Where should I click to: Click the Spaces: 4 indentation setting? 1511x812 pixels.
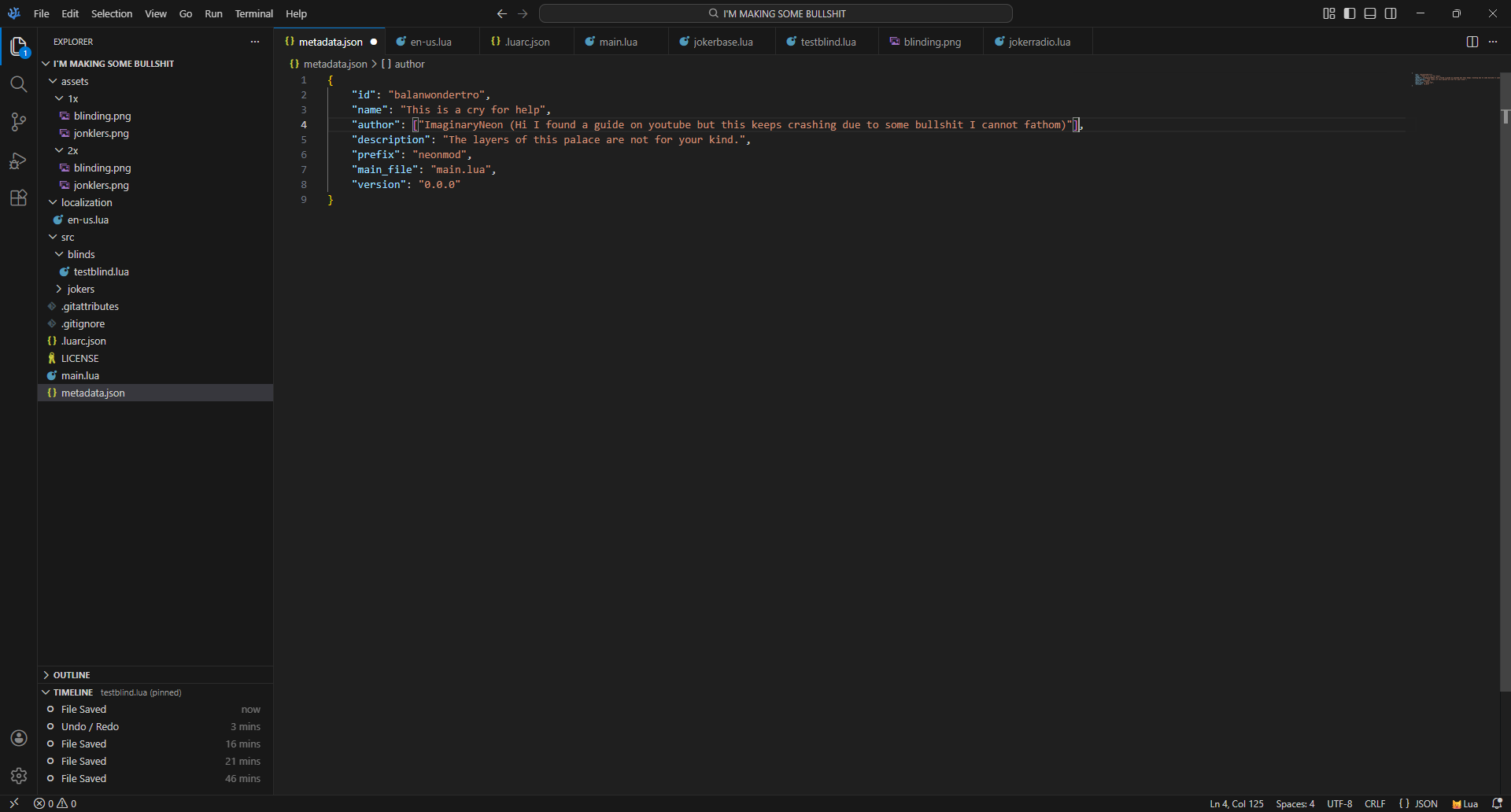tap(1295, 803)
